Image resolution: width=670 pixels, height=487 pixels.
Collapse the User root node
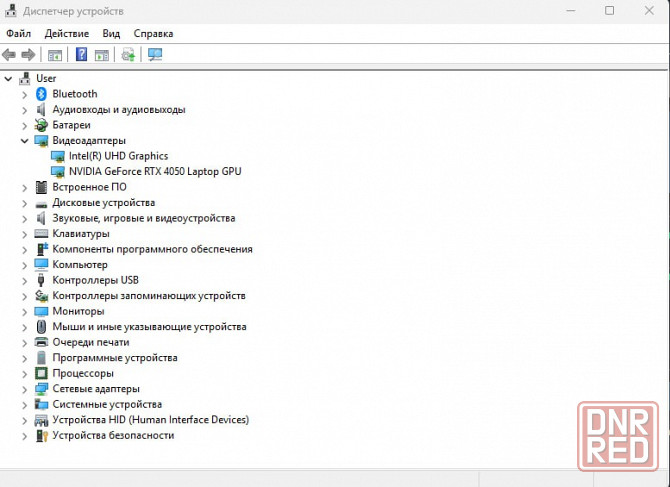(x=9, y=78)
